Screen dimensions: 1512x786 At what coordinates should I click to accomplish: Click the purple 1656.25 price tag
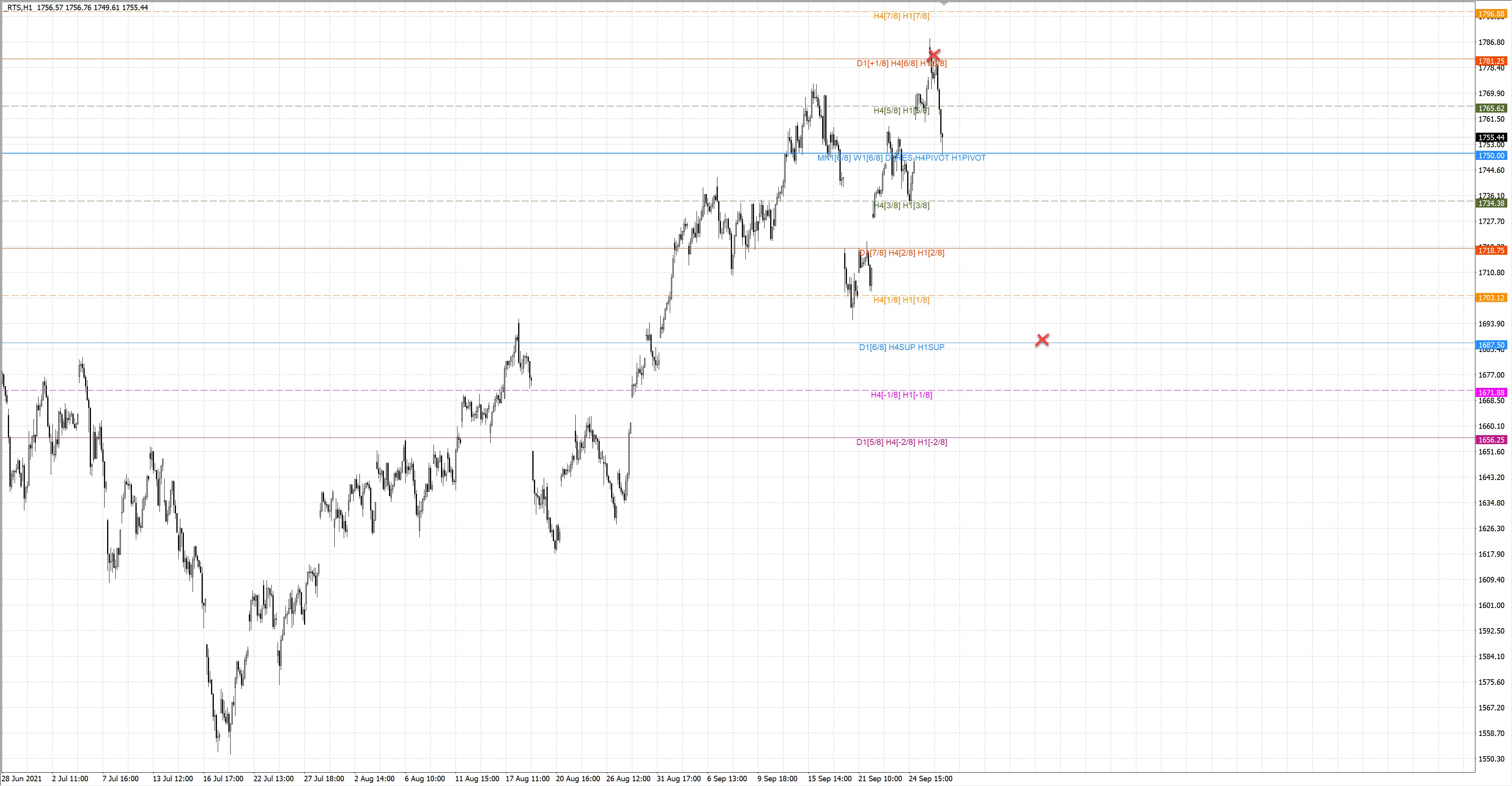(x=1491, y=440)
